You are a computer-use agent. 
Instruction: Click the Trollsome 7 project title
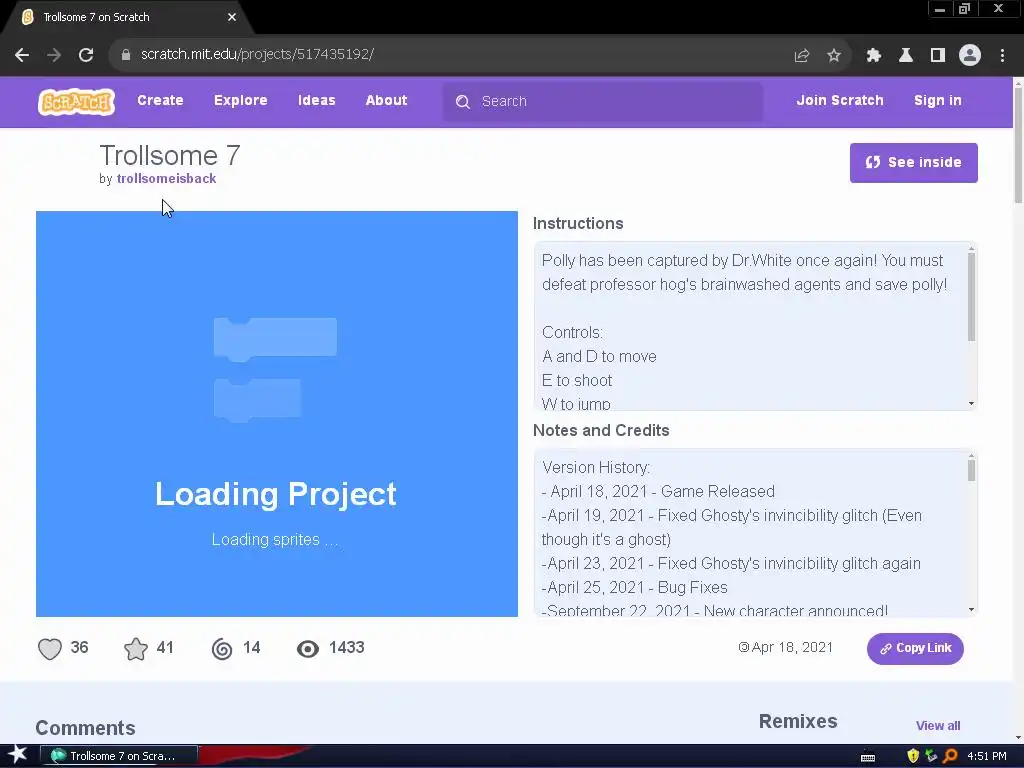coord(170,155)
